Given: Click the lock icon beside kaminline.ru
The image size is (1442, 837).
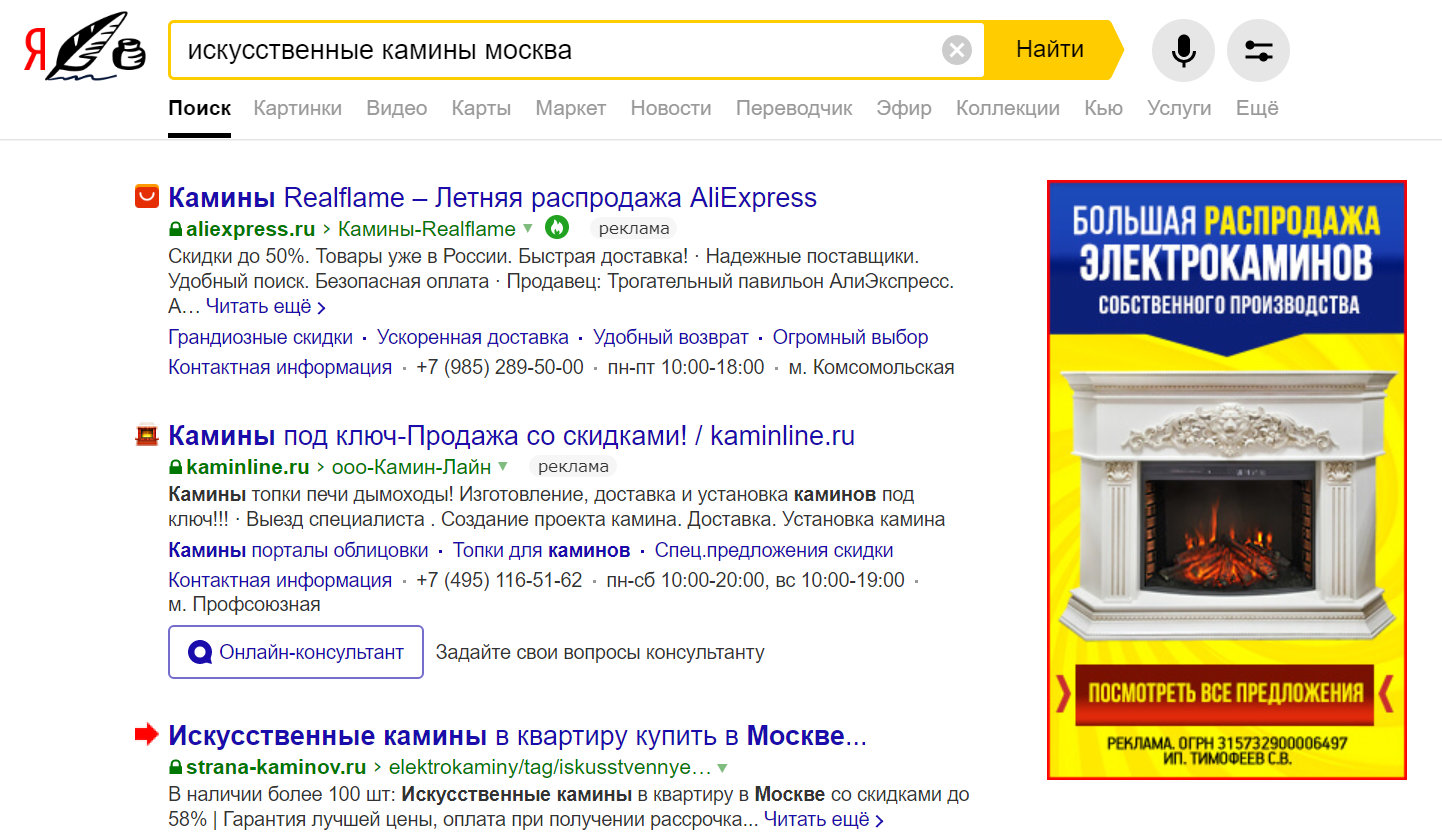Looking at the screenshot, I should pyautogui.click(x=176, y=467).
